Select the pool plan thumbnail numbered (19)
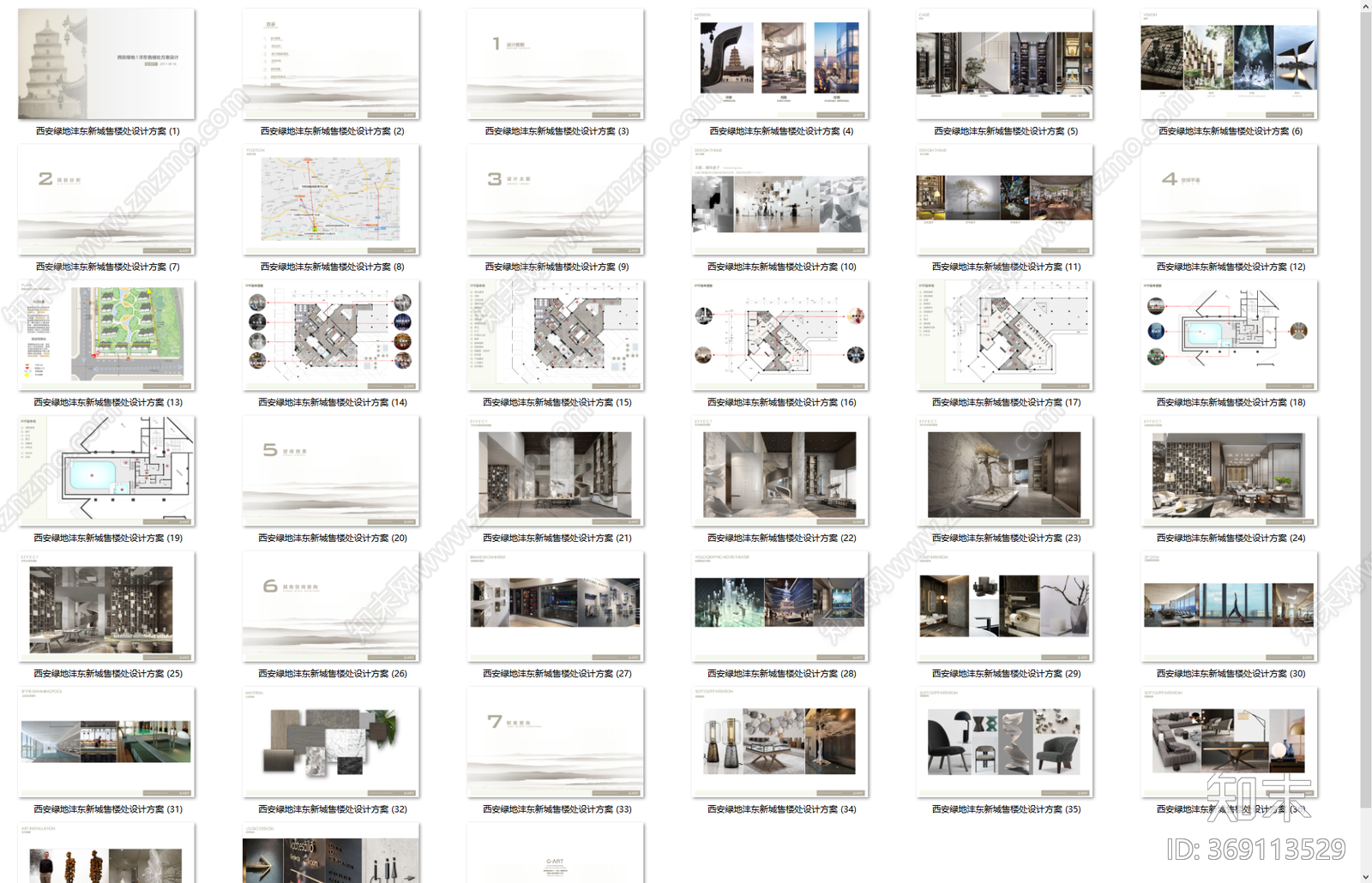The image size is (1372, 883). pyautogui.click(x=106, y=471)
